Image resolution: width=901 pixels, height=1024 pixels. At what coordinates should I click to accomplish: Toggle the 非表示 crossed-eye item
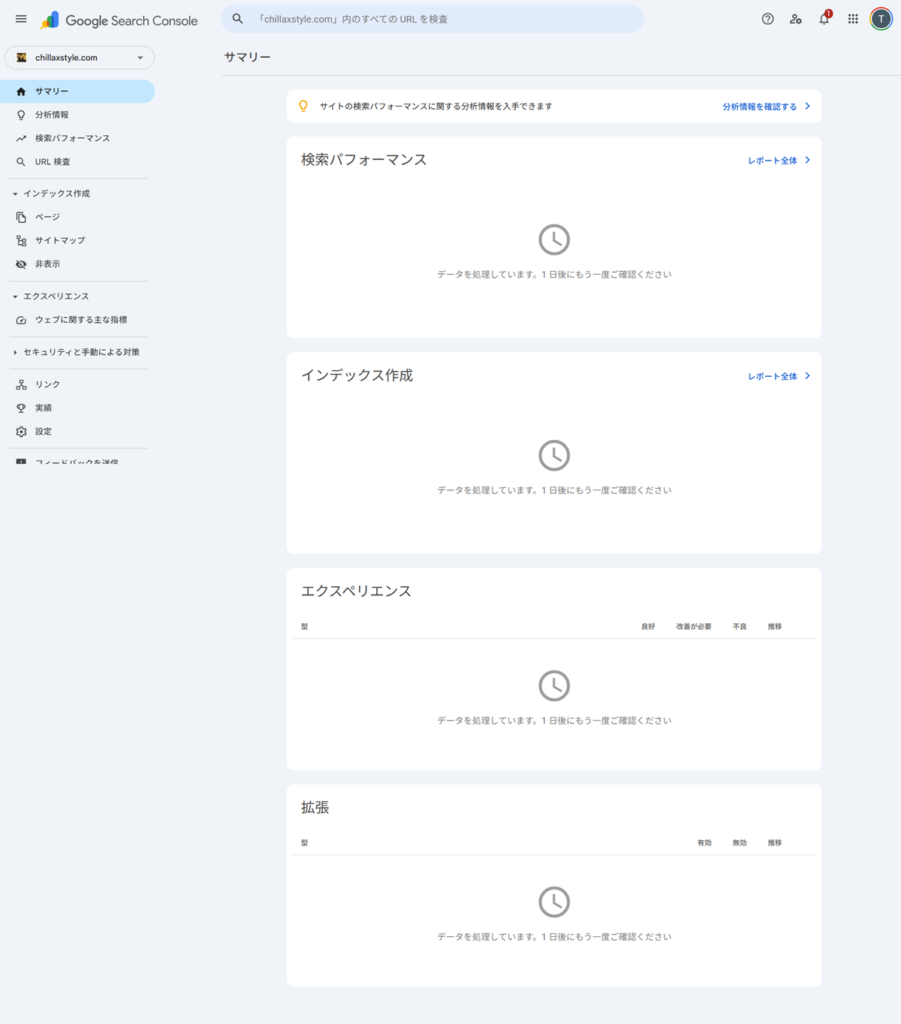[x=42, y=264]
